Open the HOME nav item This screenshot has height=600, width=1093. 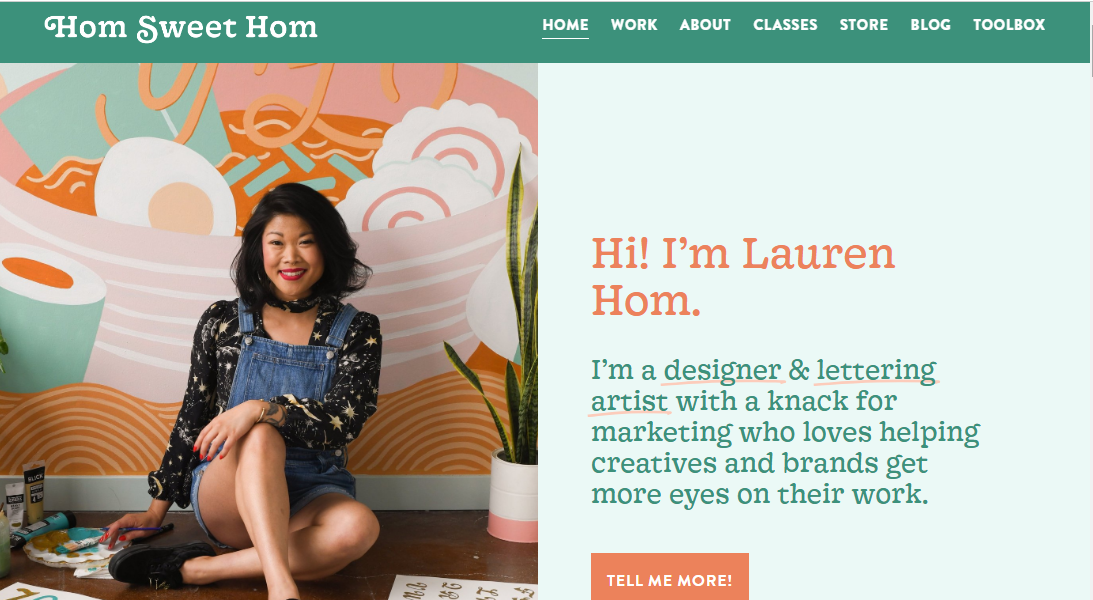tap(565, 25)
